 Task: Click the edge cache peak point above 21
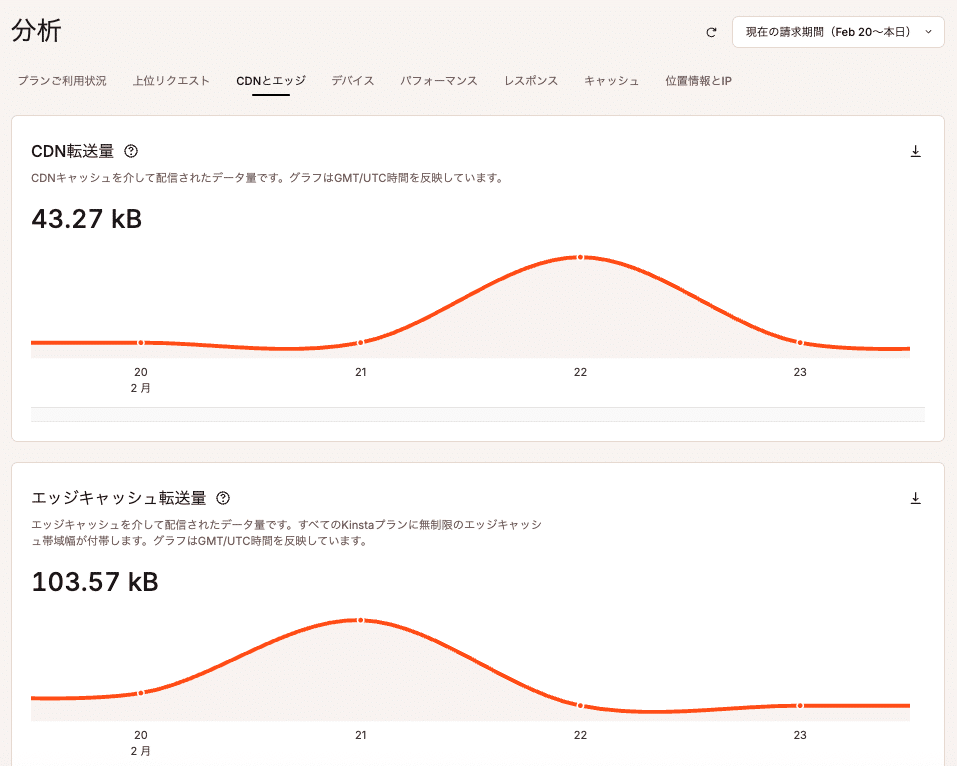[x=360, y=619]
